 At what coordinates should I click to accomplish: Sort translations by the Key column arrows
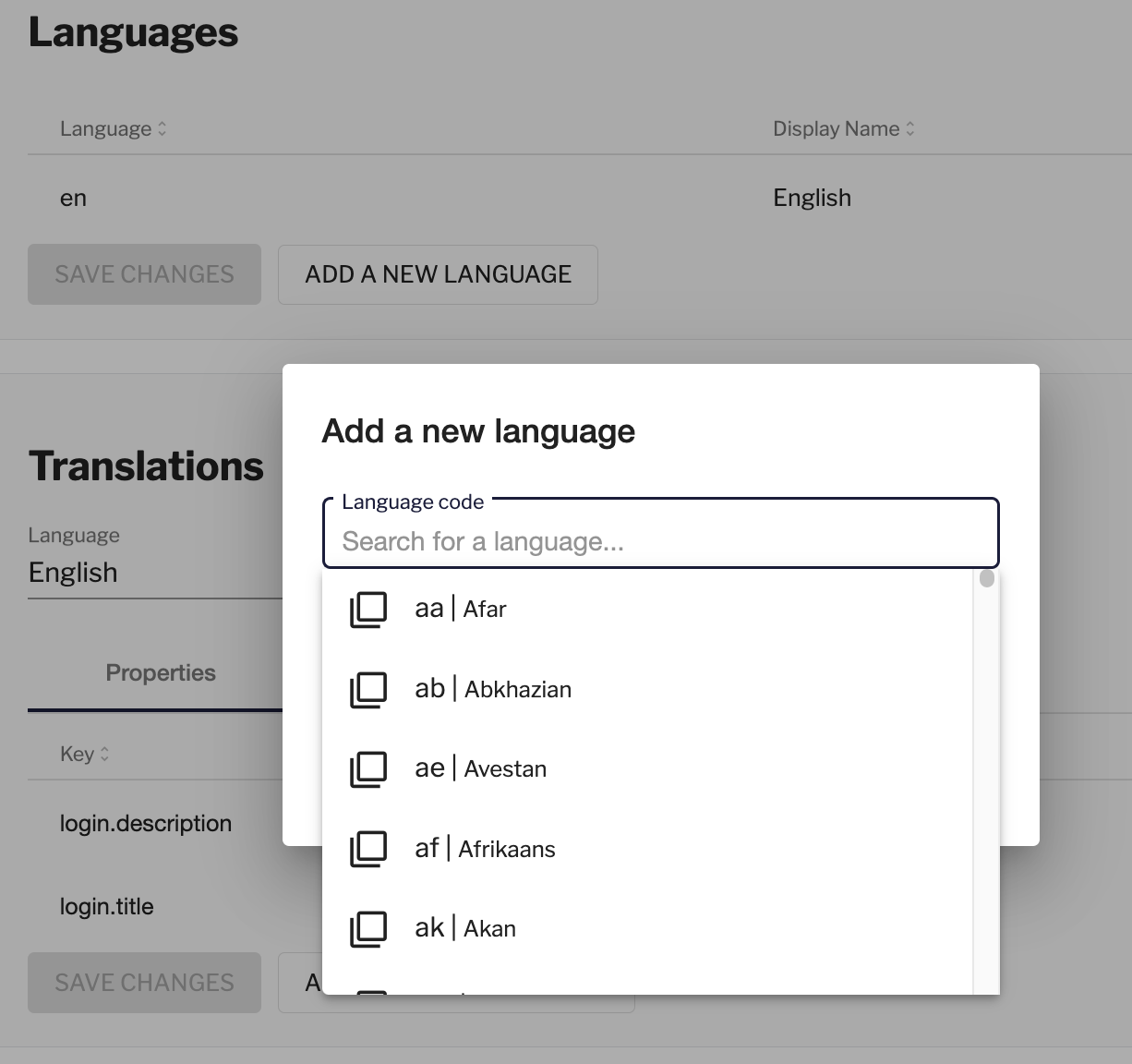point(104,755)
